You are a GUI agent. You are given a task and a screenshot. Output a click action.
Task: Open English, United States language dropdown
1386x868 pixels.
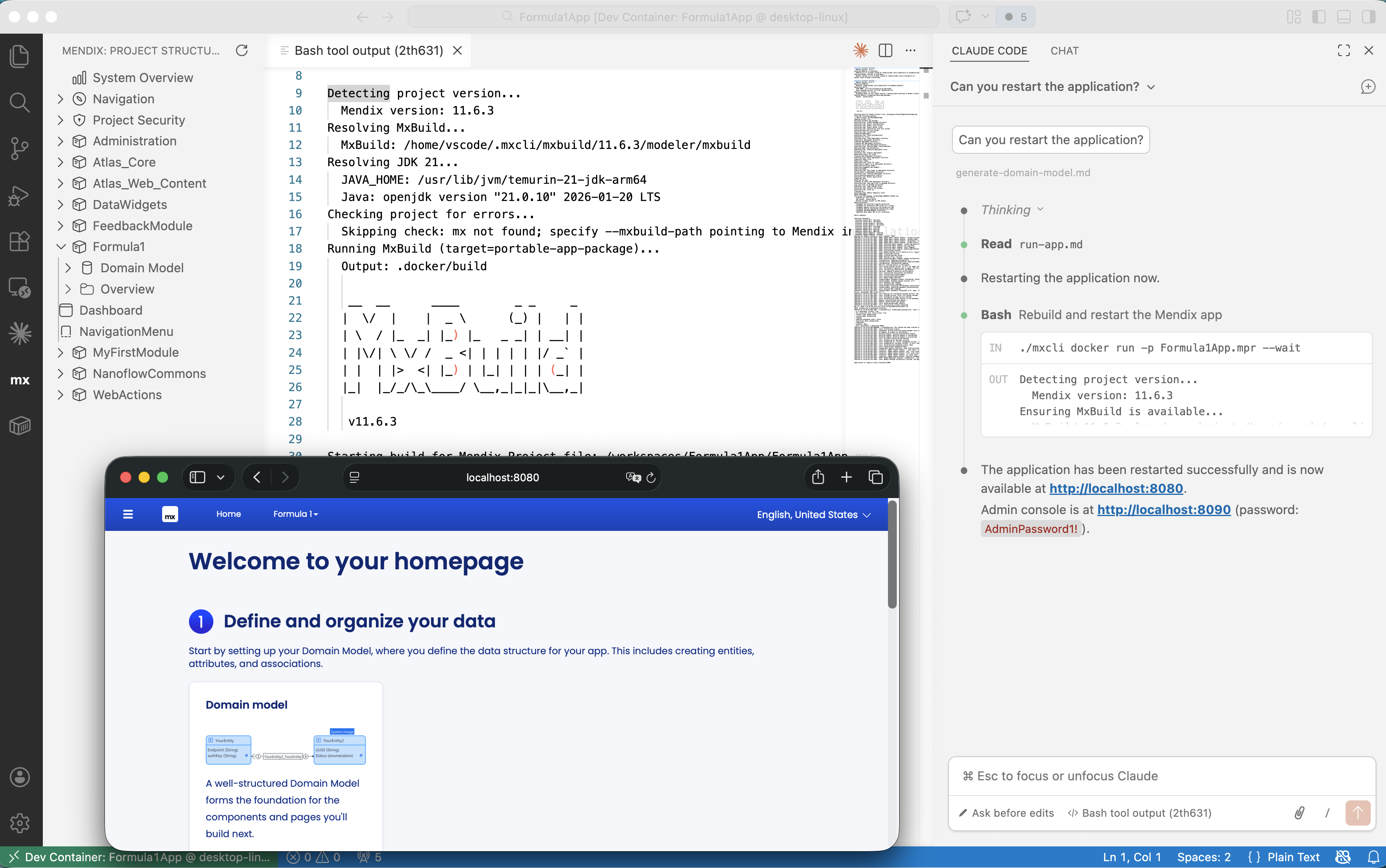click(814, 515)
